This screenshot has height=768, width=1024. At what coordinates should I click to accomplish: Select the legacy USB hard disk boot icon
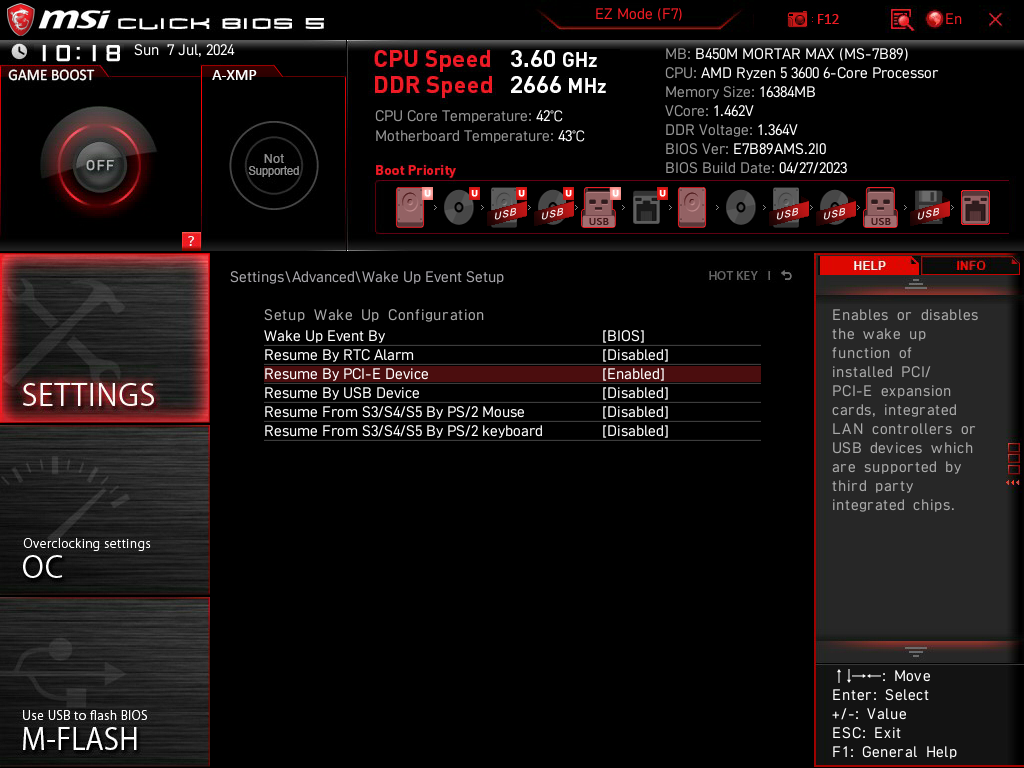[788, 208]
